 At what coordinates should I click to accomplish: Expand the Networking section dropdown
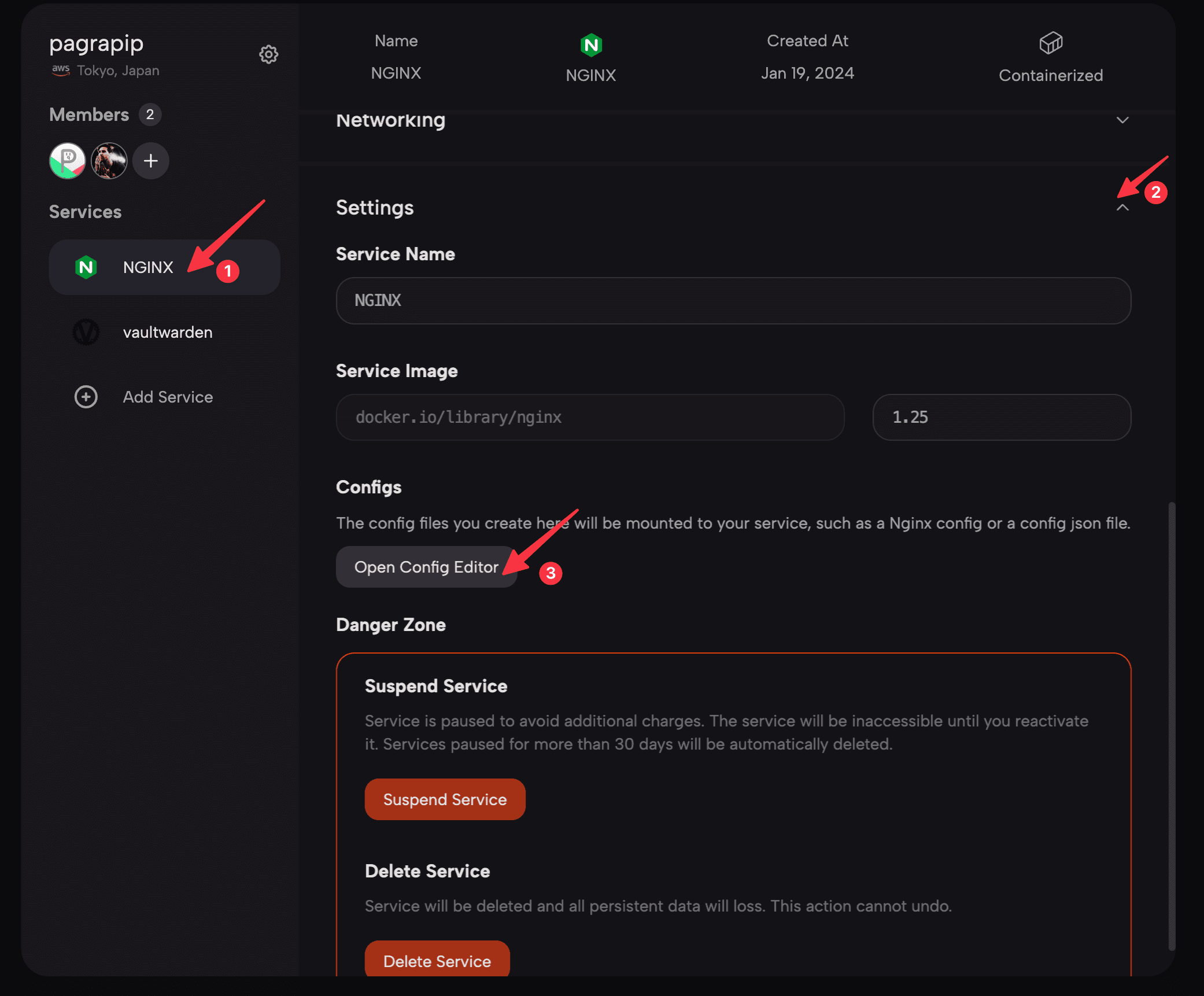tap(1122, 120)
